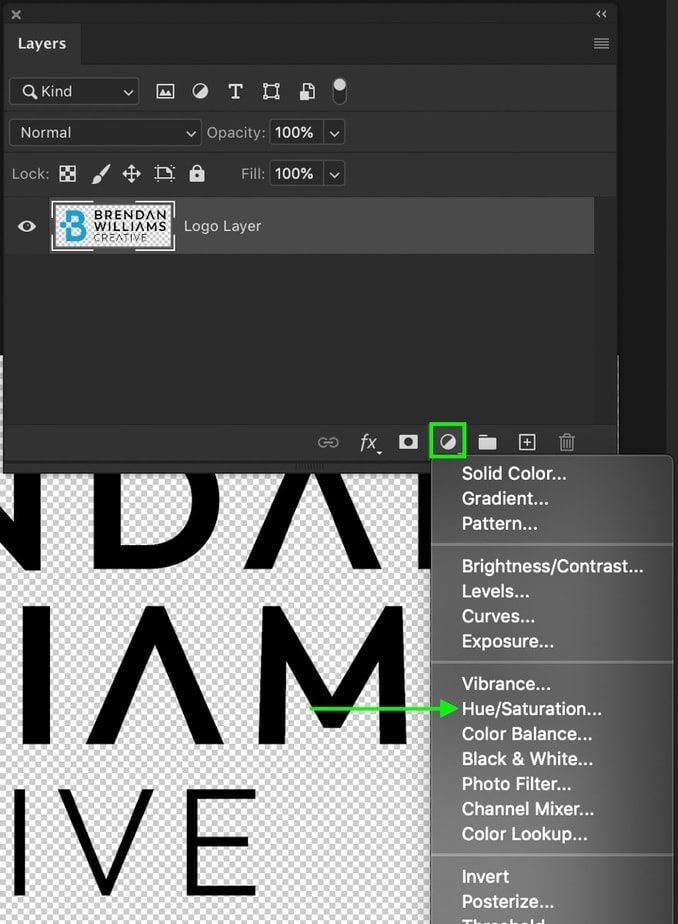Collapse the panel with double-arrow icon
This screenshot has width=678, height=924.
point(601,14)
